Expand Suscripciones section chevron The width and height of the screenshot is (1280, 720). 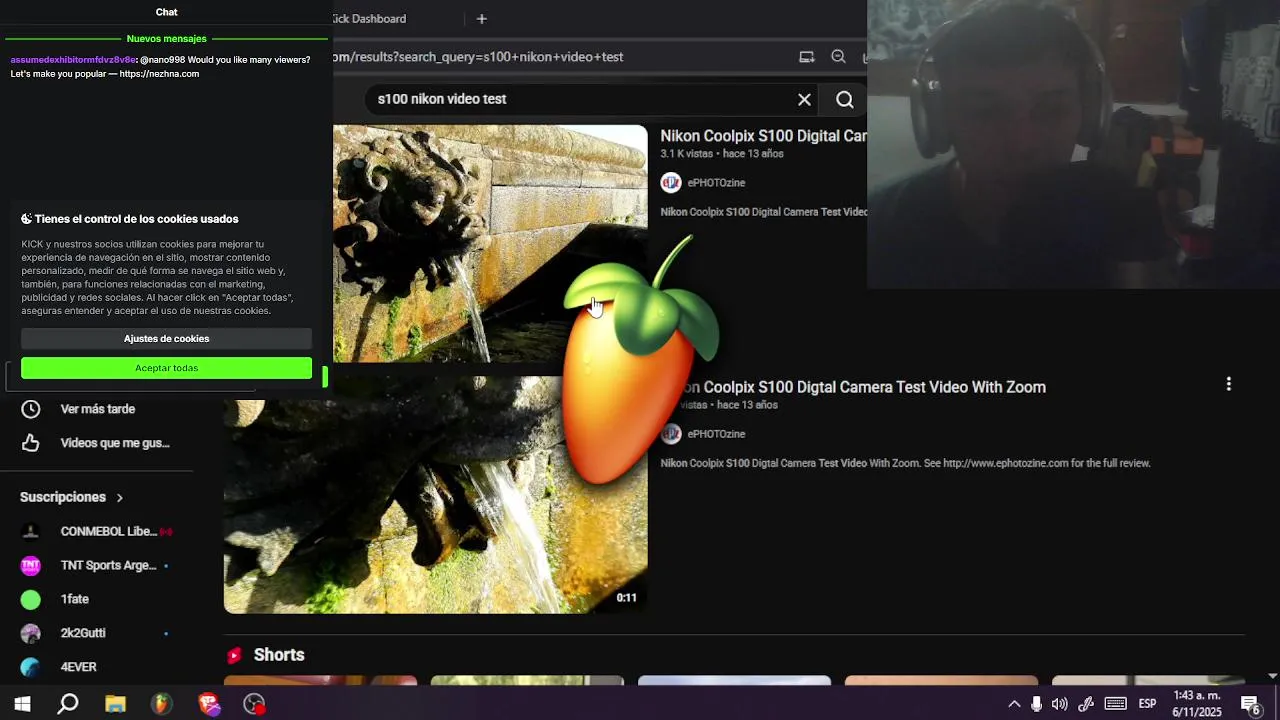pyautogui.click(x=120, y=497)
